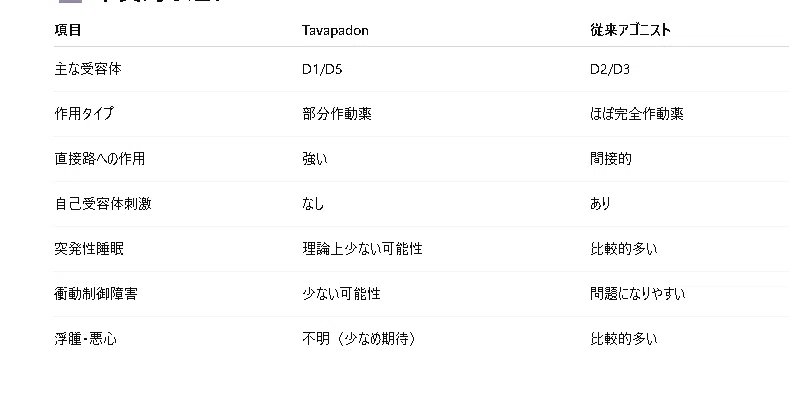Click the D2/D3 cell
789x399 pixels.
(x=610, y=69)
